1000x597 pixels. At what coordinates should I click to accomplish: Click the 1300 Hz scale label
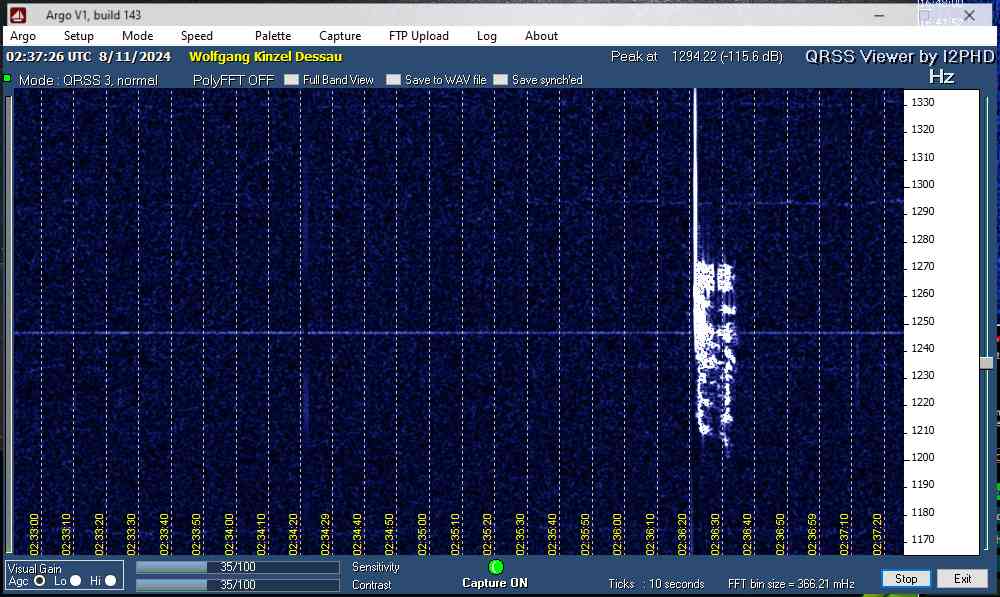tap(922, 184)
